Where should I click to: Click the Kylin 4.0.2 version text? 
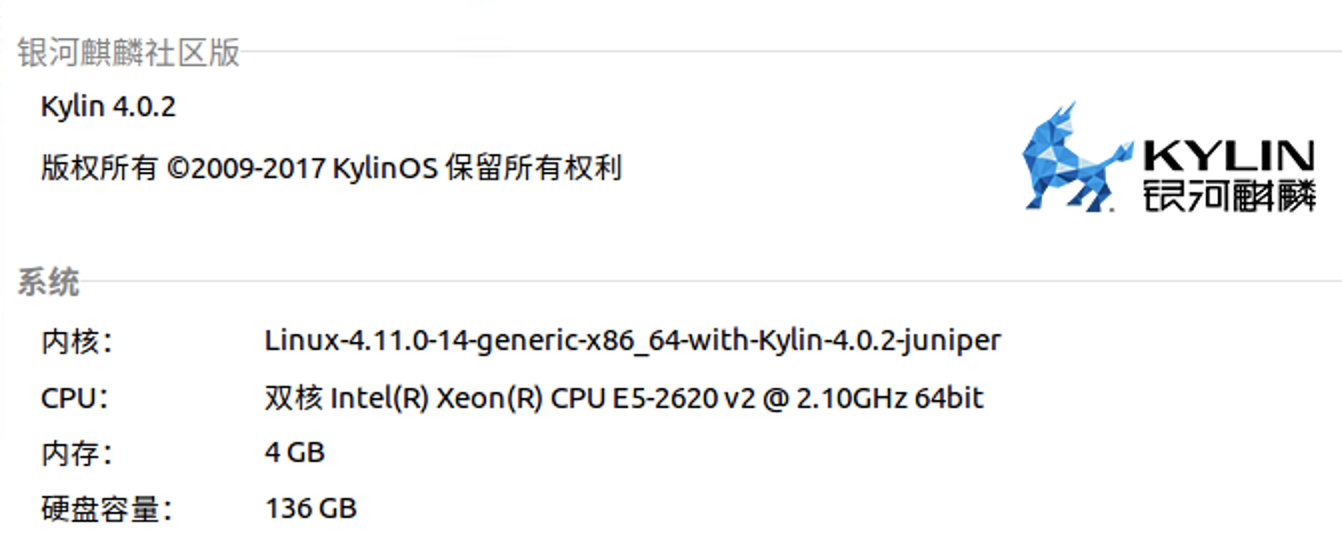(108, 107)
